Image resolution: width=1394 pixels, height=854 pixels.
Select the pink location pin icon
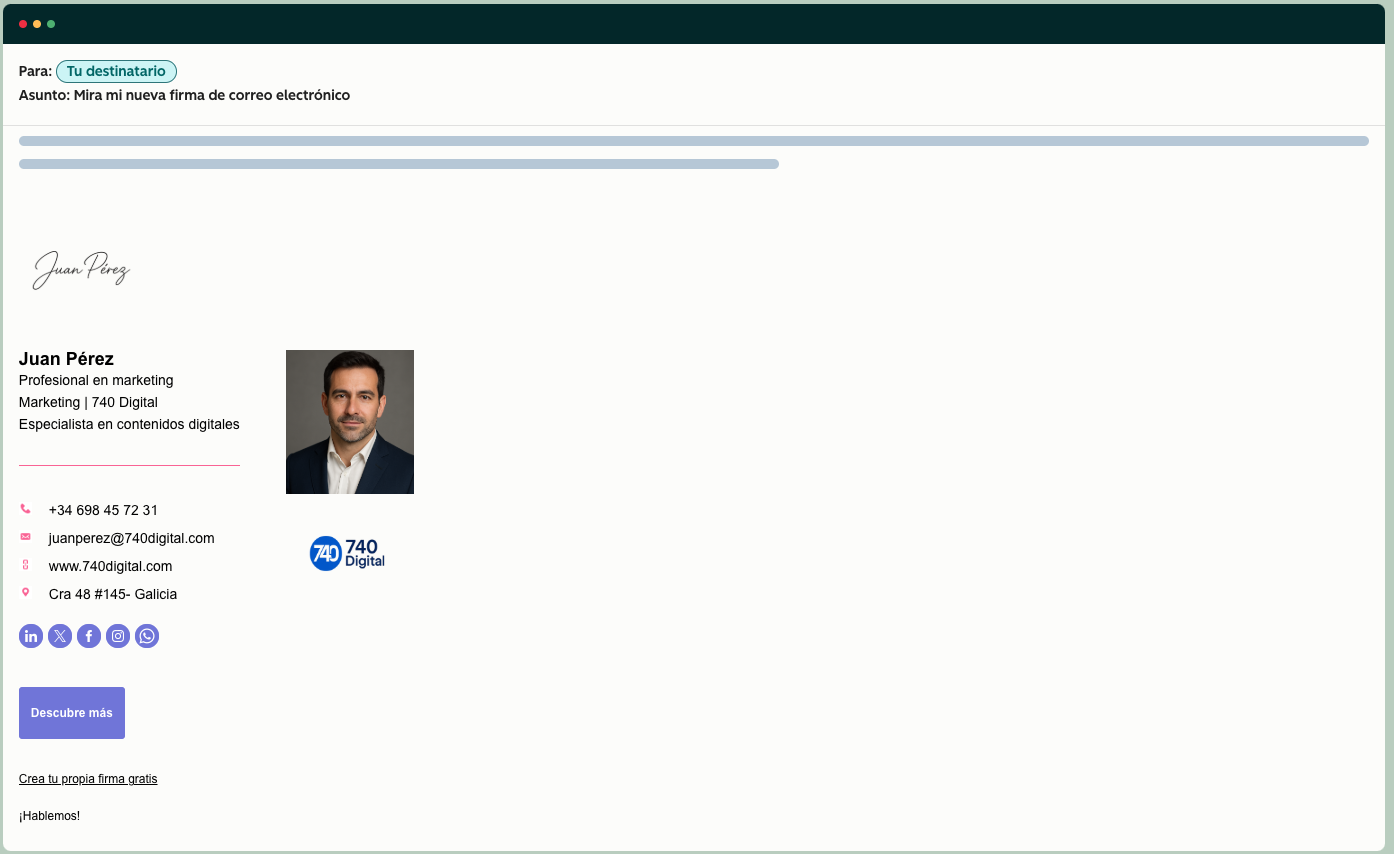coord(25,593)
